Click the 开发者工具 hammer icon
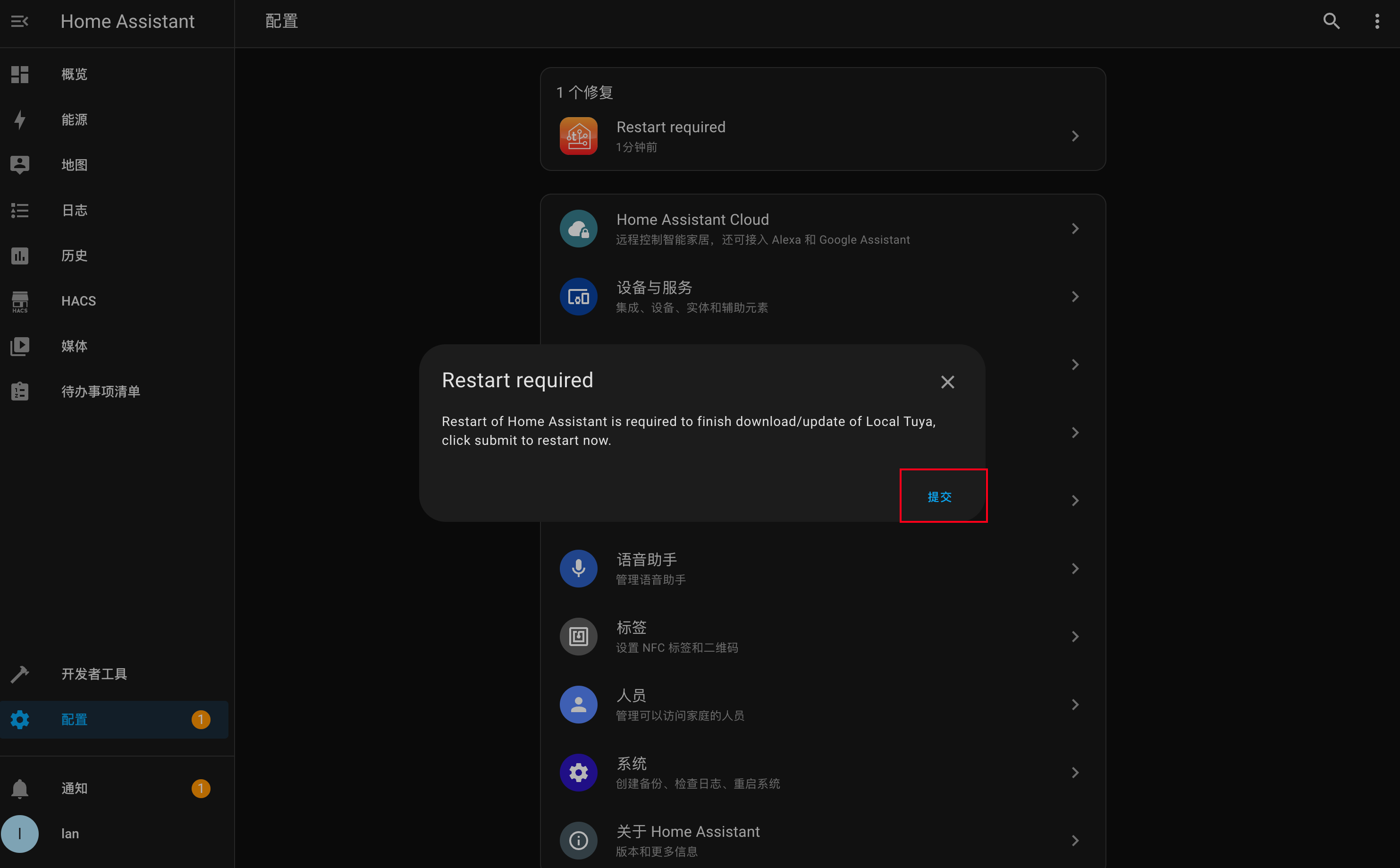 click(x=19, y=674)
